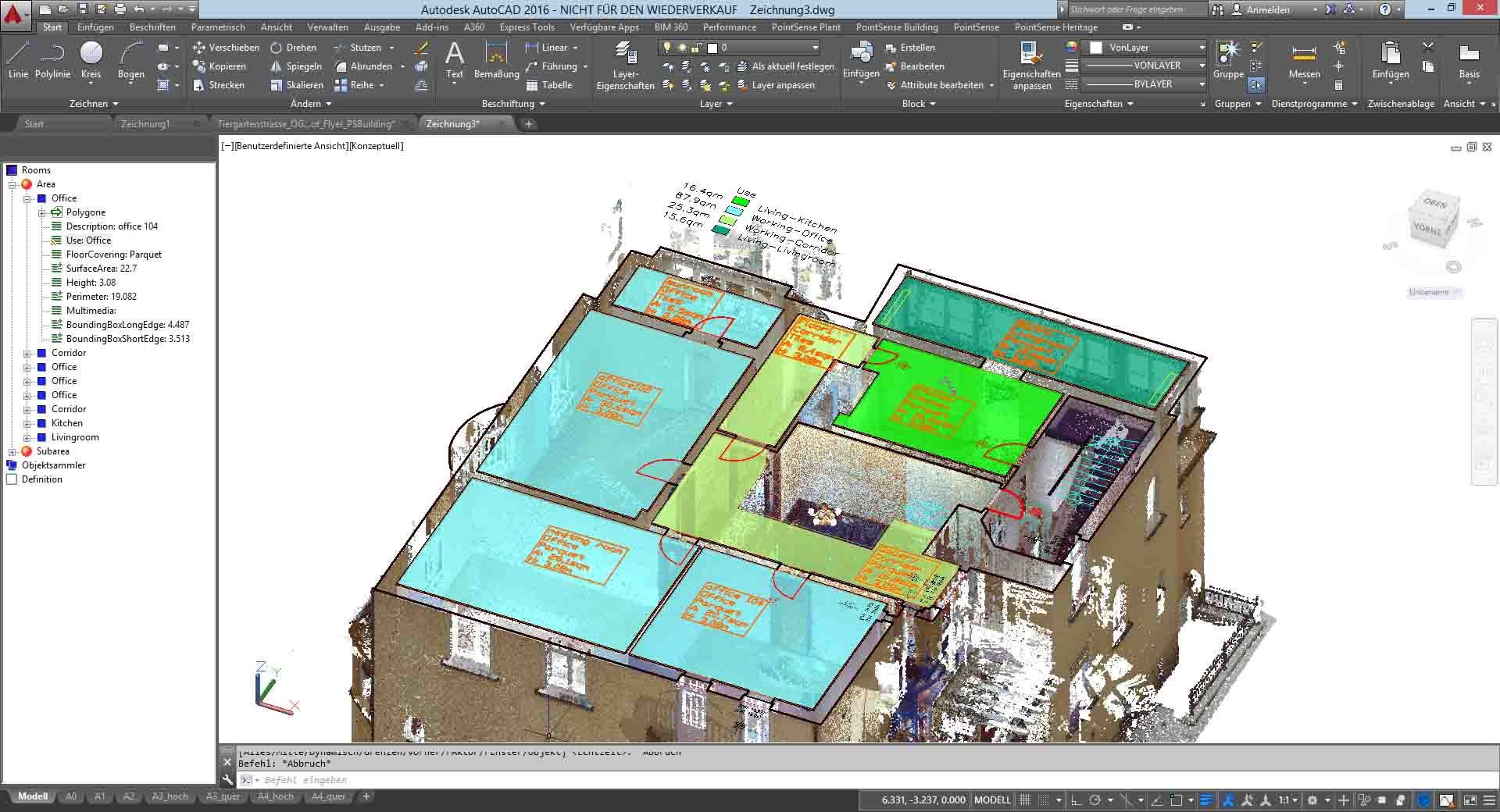Toggle clean screen in status bar

tap(1470, 800)
